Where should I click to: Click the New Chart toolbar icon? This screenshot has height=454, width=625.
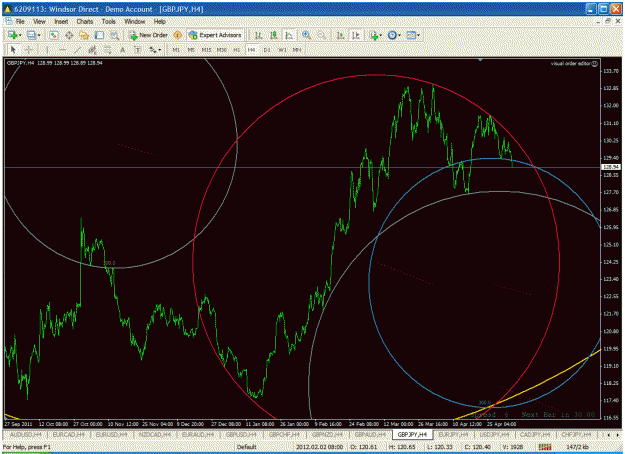click(x=12, y=35)
